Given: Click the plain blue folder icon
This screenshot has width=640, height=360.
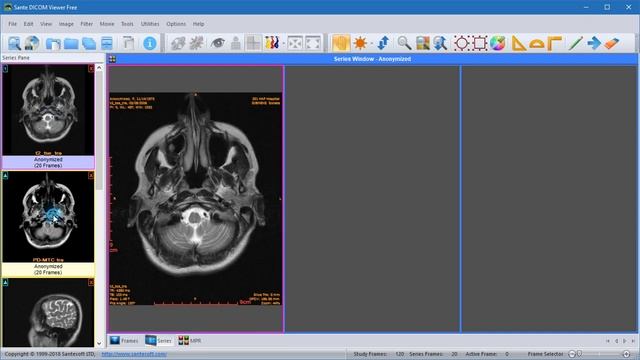Looking at the screenshot, I should click(71, 43).
